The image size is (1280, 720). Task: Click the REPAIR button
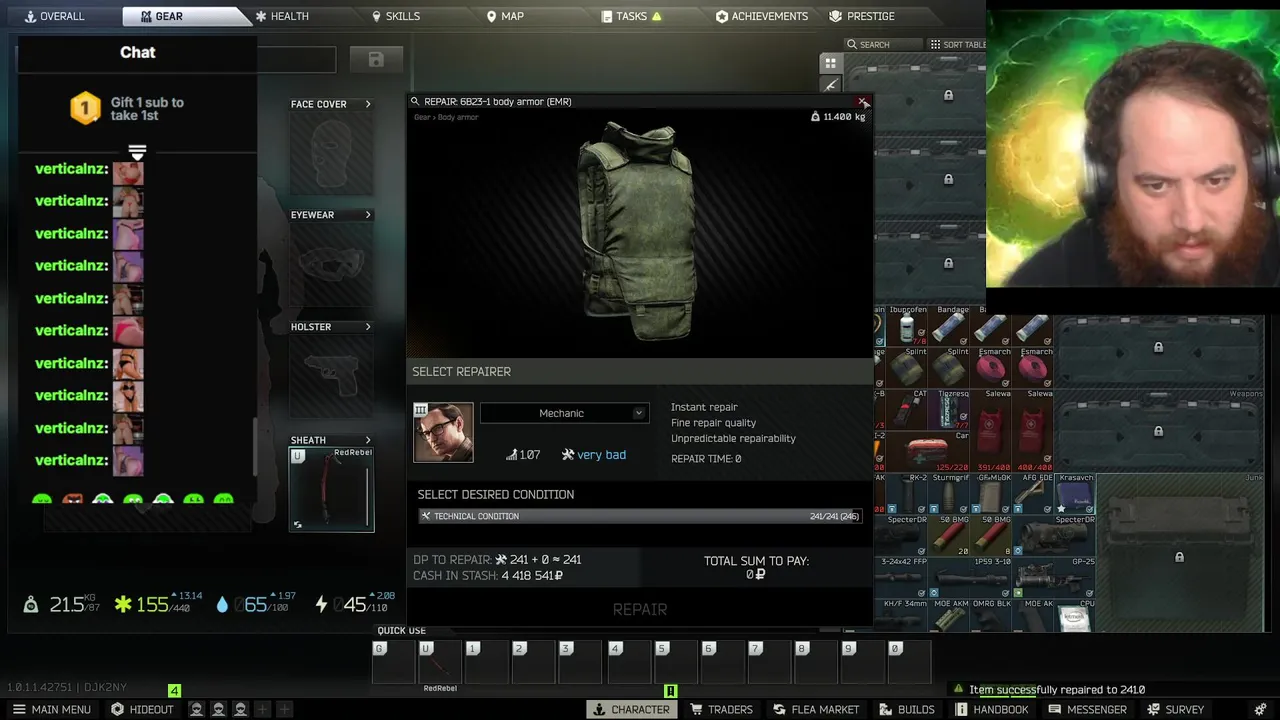click(x=640, y=609)
